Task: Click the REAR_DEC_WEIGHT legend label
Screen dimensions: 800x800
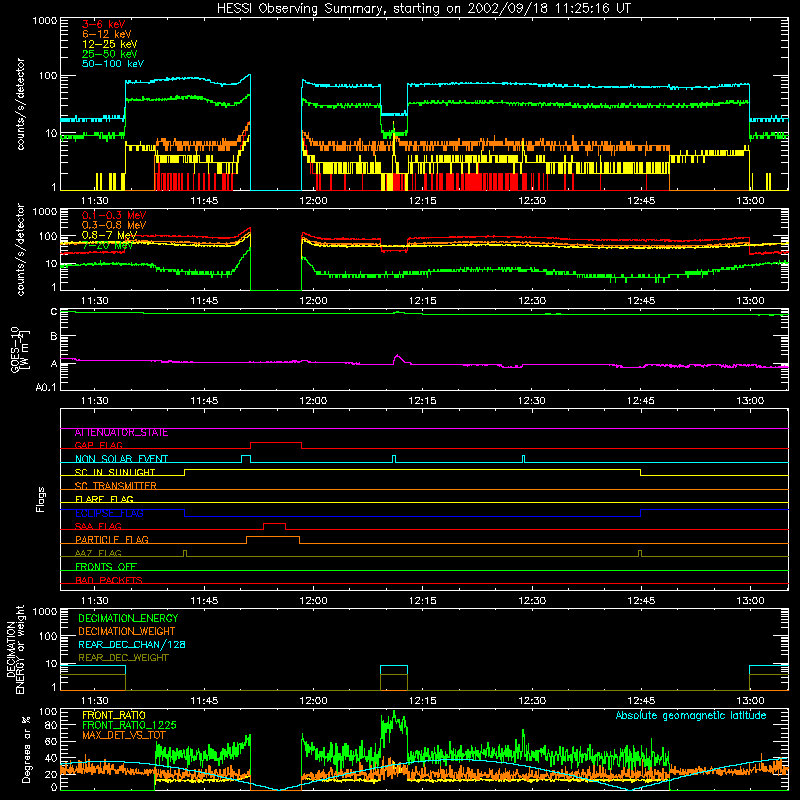Action: click(x=123, y=658)
